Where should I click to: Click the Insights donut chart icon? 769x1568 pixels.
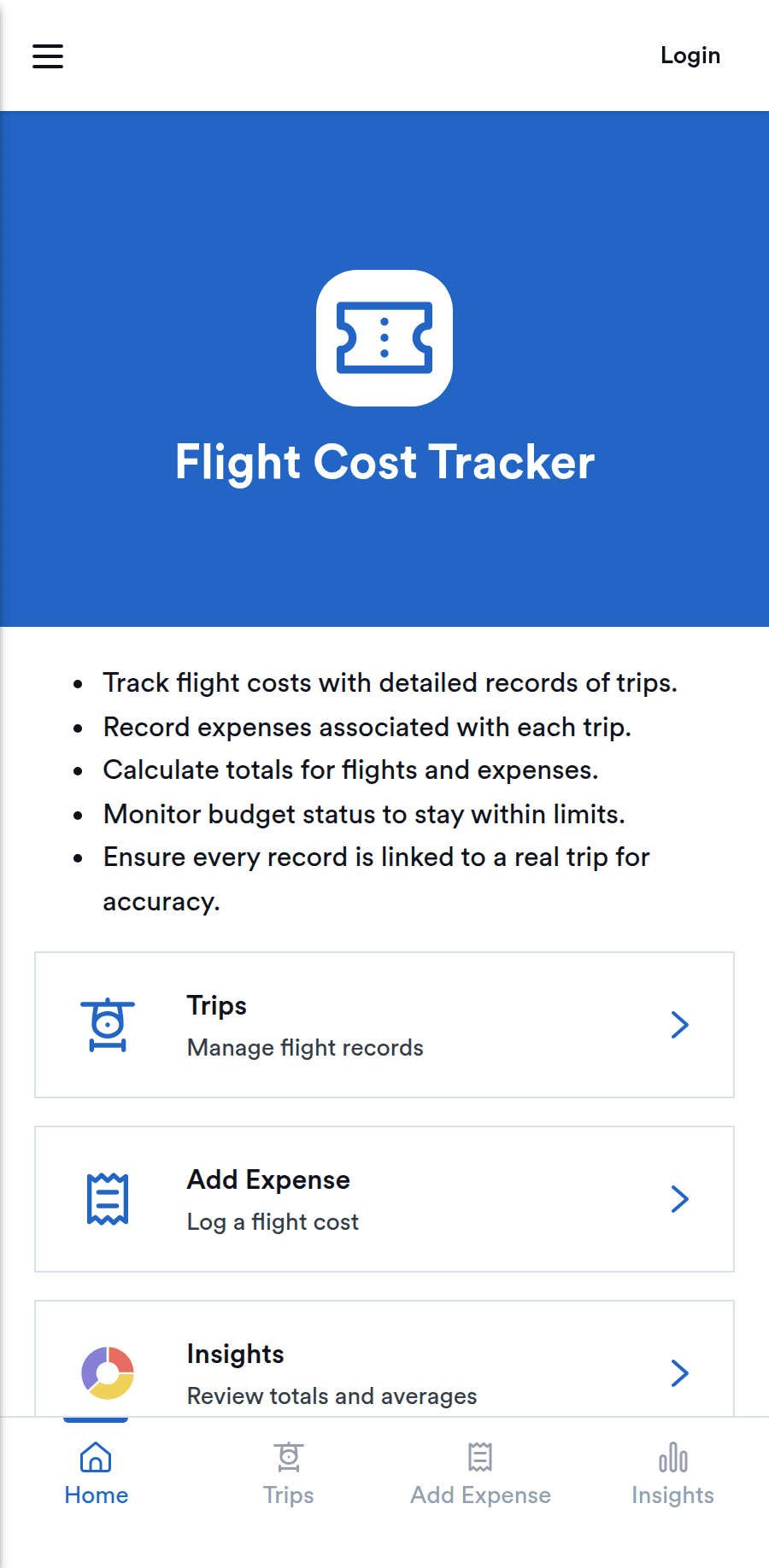point(108,1373)
